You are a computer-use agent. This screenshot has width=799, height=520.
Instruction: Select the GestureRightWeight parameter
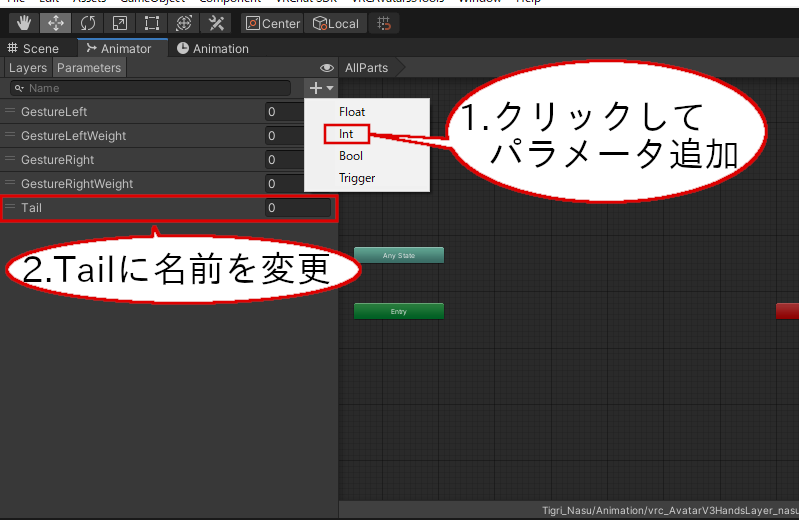click(x=77, y=184)
